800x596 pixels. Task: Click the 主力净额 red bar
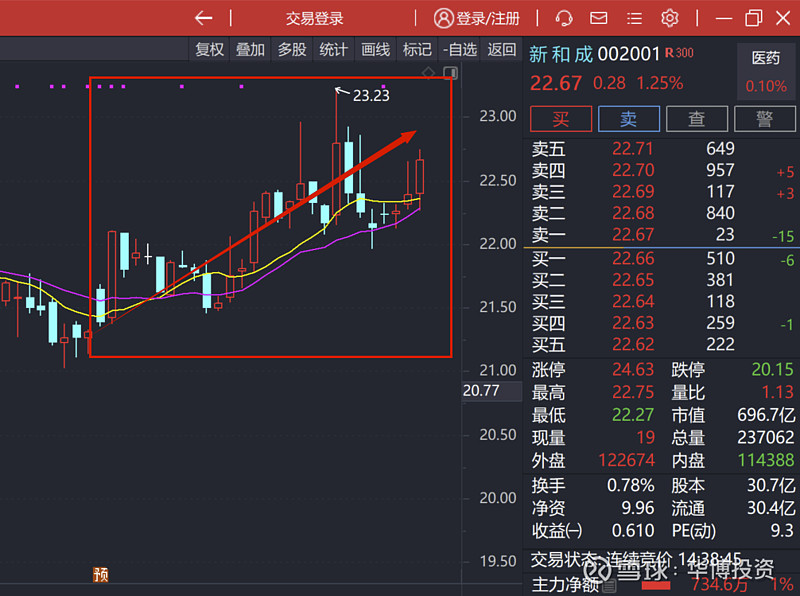pos(656,585)
